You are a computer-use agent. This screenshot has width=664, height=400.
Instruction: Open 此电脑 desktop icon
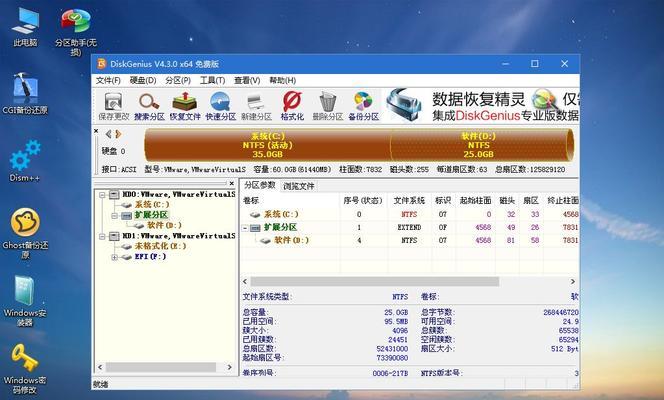(x=25, y=26)
